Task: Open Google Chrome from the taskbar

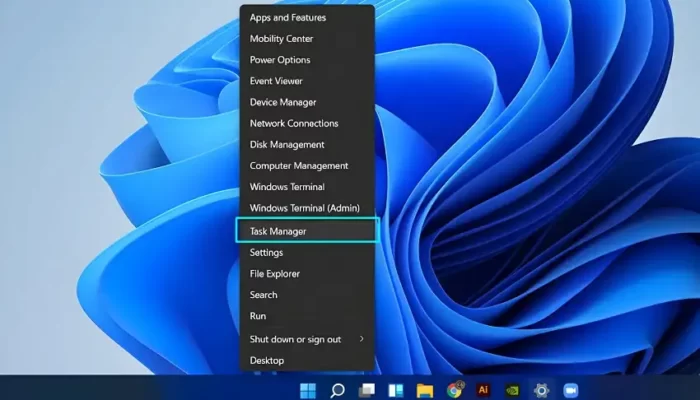Action: pos(455,390)
